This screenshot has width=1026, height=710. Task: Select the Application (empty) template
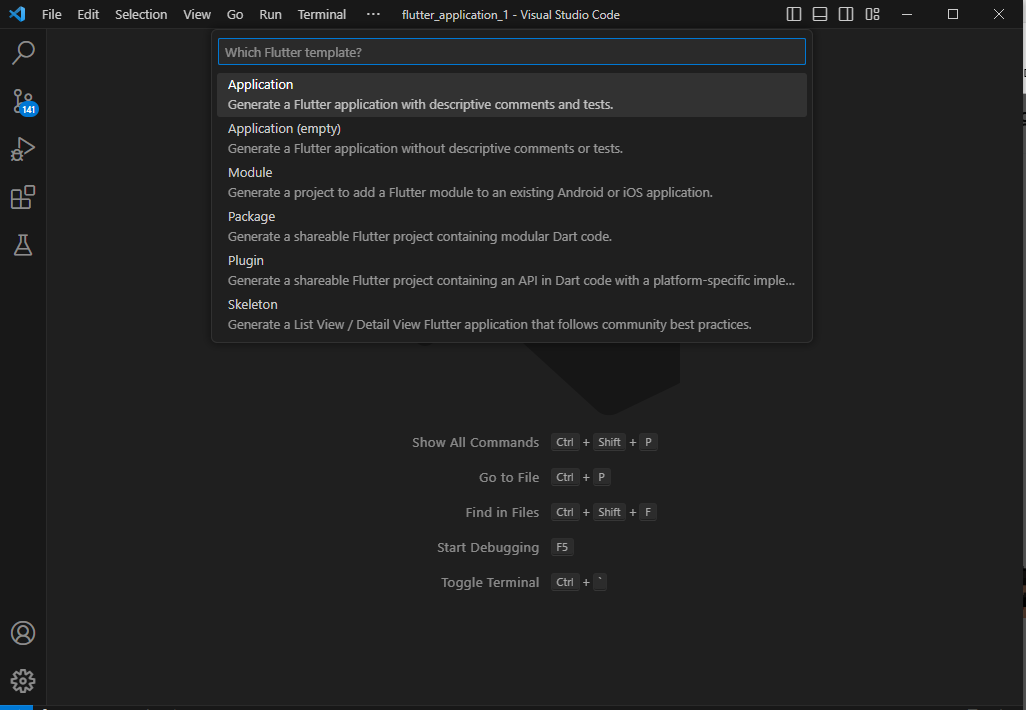point(512,139)
